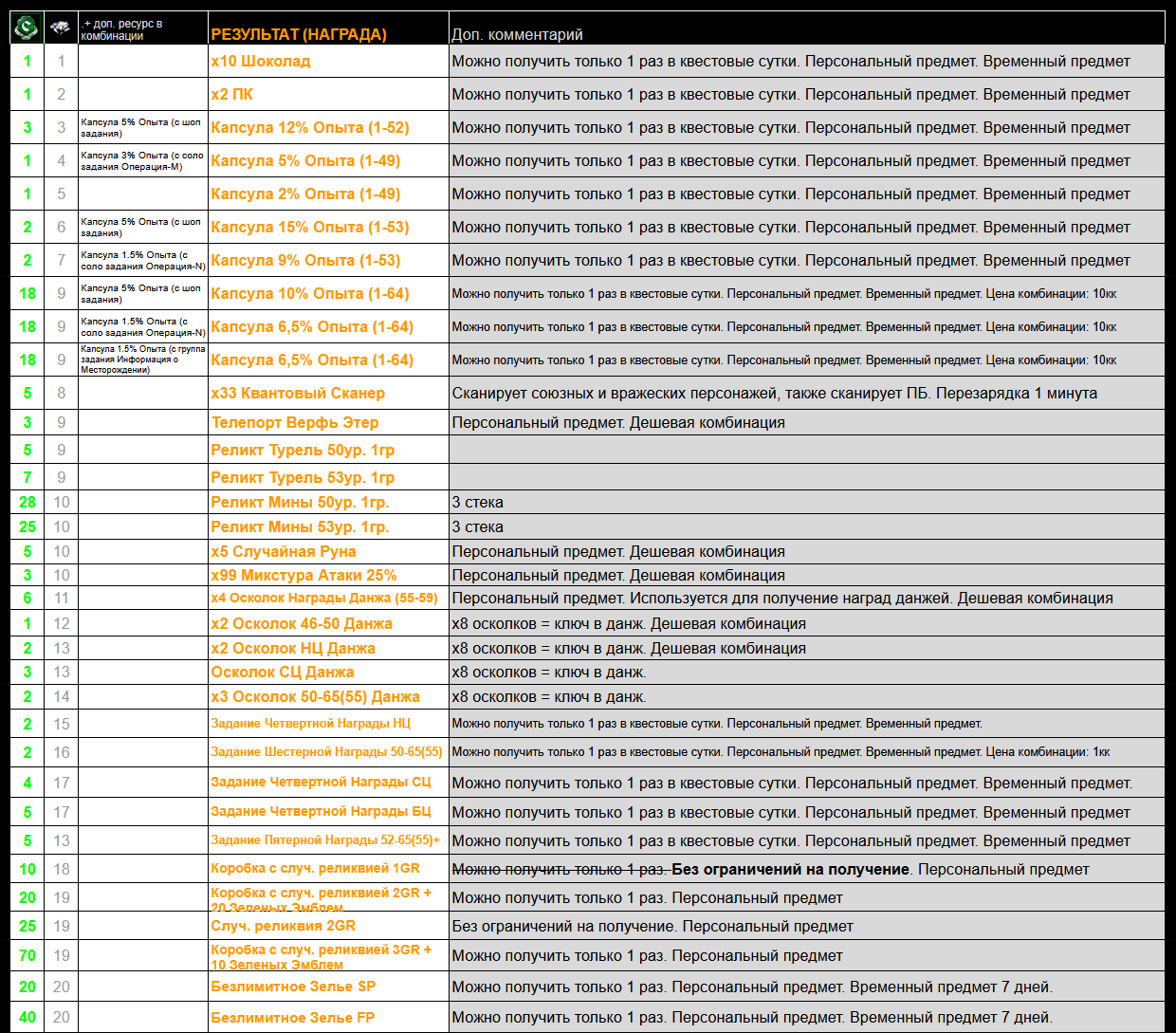
Task: Click the green number 40 cell
Action: click(28, 1017)
